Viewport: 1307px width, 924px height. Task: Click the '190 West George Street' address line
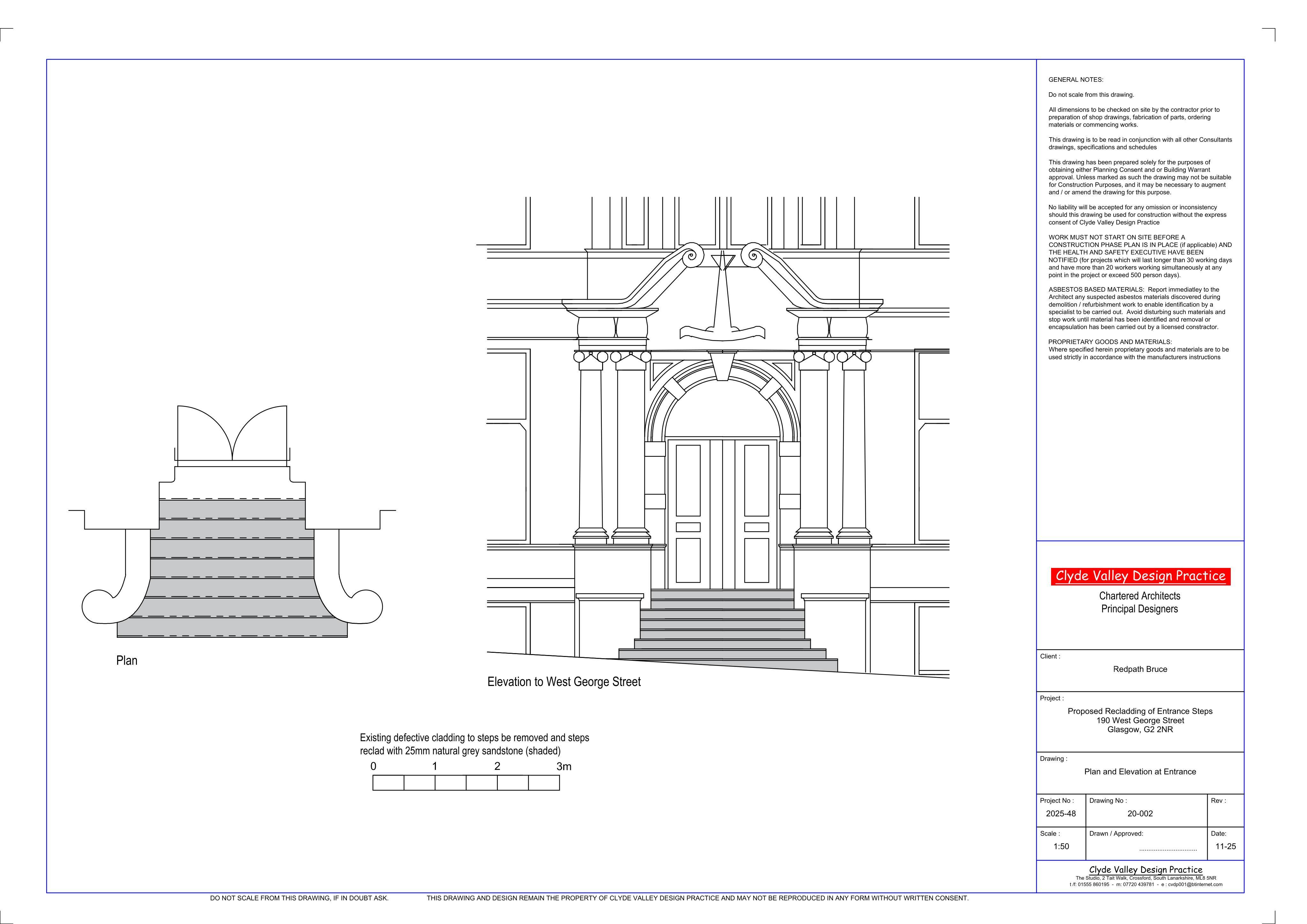pyautogui.click(x=1140, y=720)
